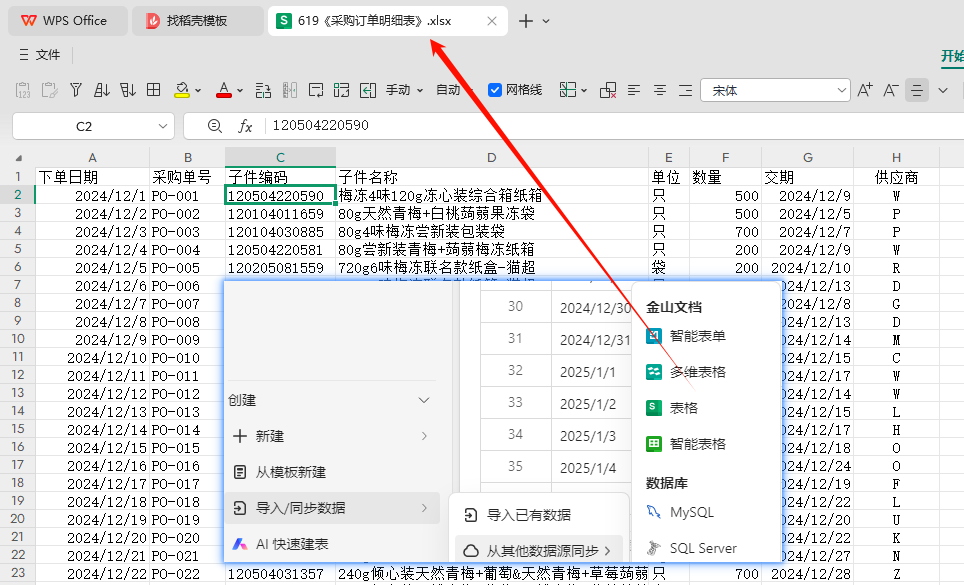Click the remove duplicates icon
Viewport: 964px width, 585px height.
click(x=608, y=90)
